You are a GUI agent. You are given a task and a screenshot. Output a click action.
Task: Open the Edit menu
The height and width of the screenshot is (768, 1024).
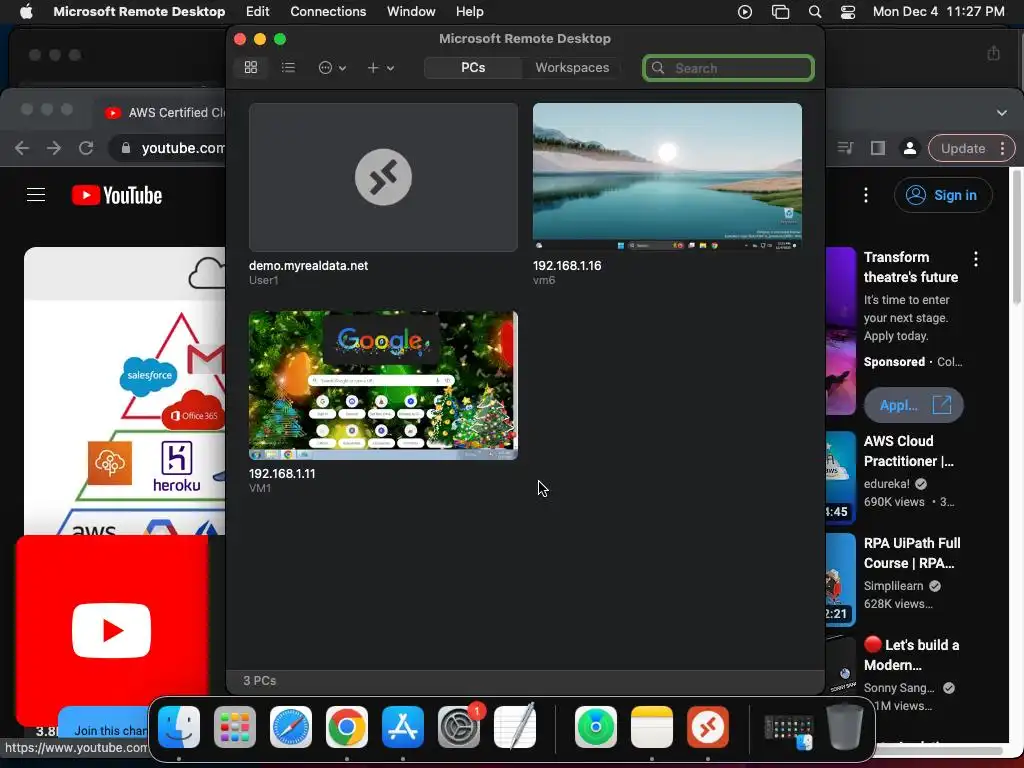click(257, 12)
